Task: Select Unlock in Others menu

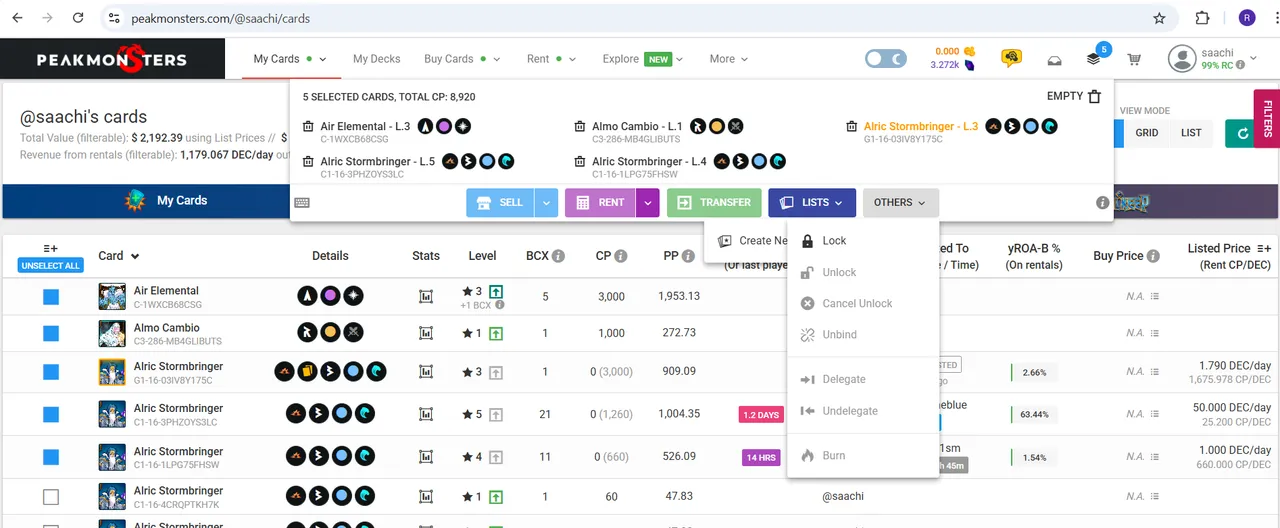Action: point(863,272)
